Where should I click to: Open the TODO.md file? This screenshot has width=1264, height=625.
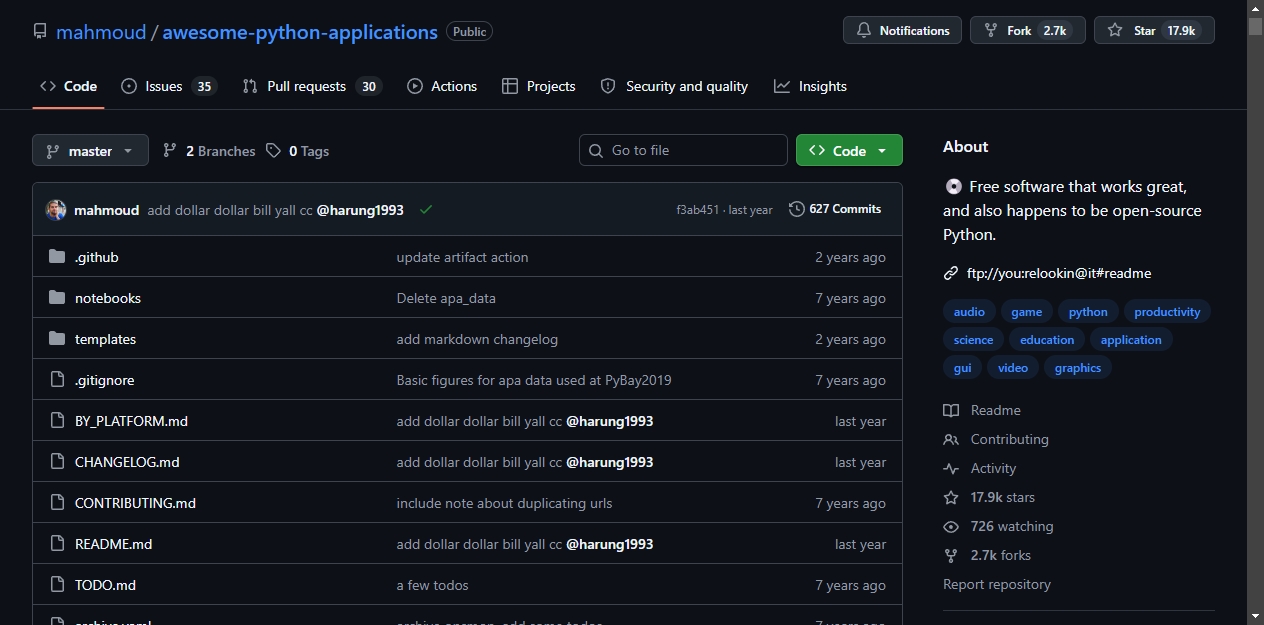105,585
